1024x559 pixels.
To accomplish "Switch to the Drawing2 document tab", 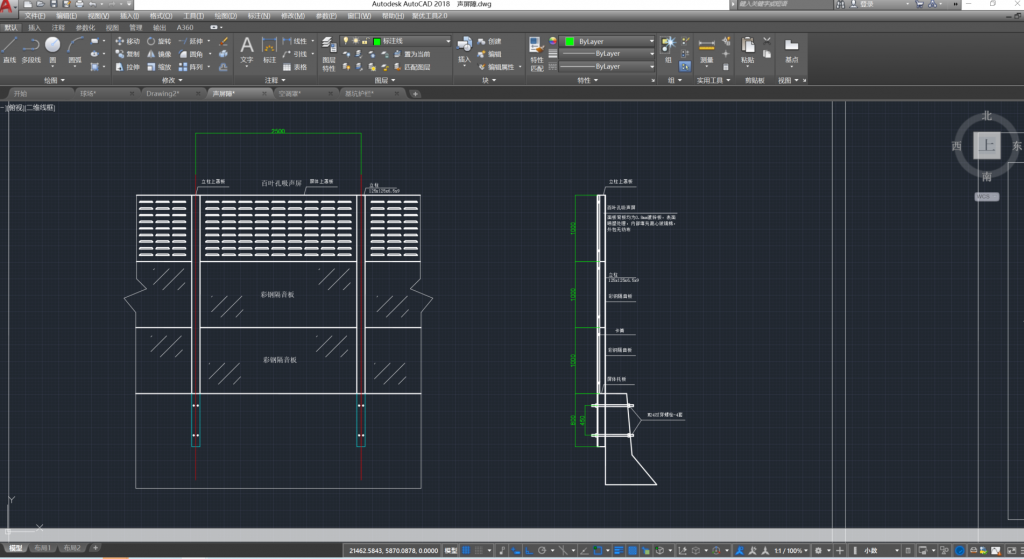I will 163,93.
